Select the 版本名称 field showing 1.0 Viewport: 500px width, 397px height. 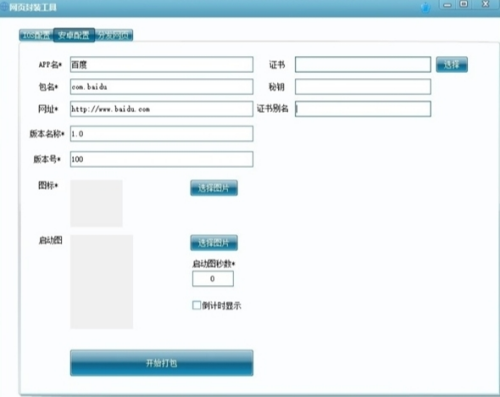(x=162, y=134)
